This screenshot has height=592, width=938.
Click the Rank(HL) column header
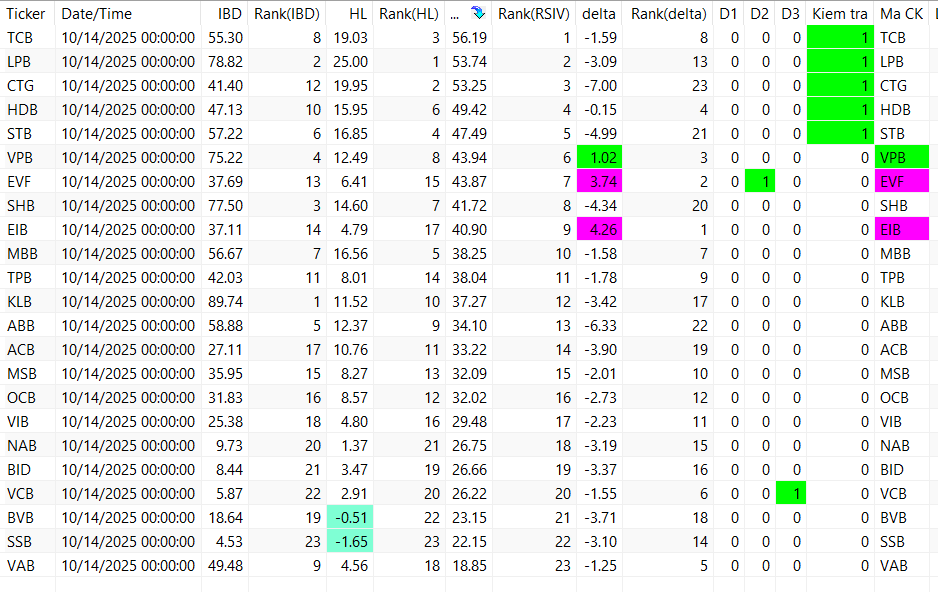pyautogui.click(x=409, y=13)
